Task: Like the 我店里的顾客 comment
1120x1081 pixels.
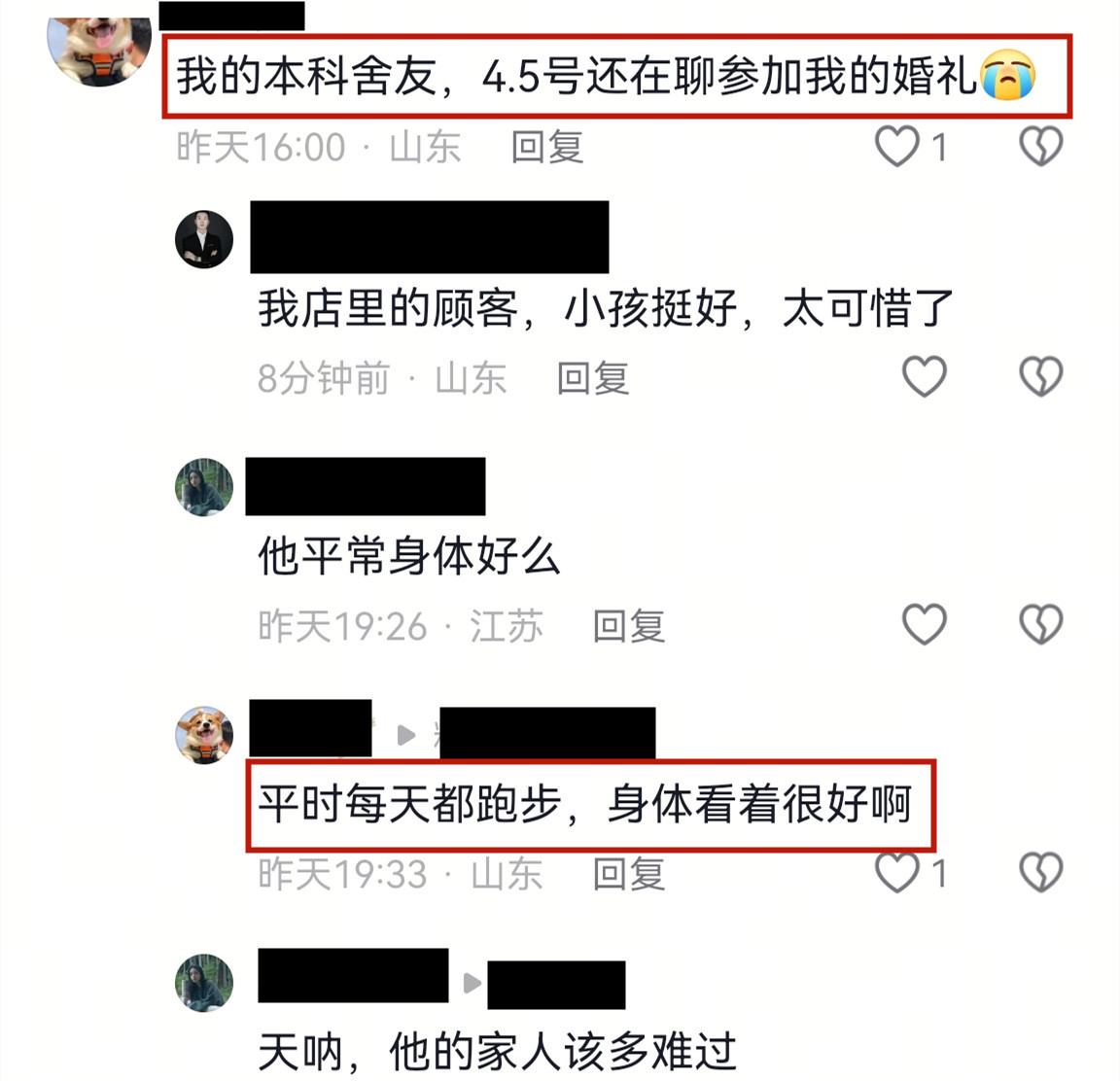Action: 925,376
